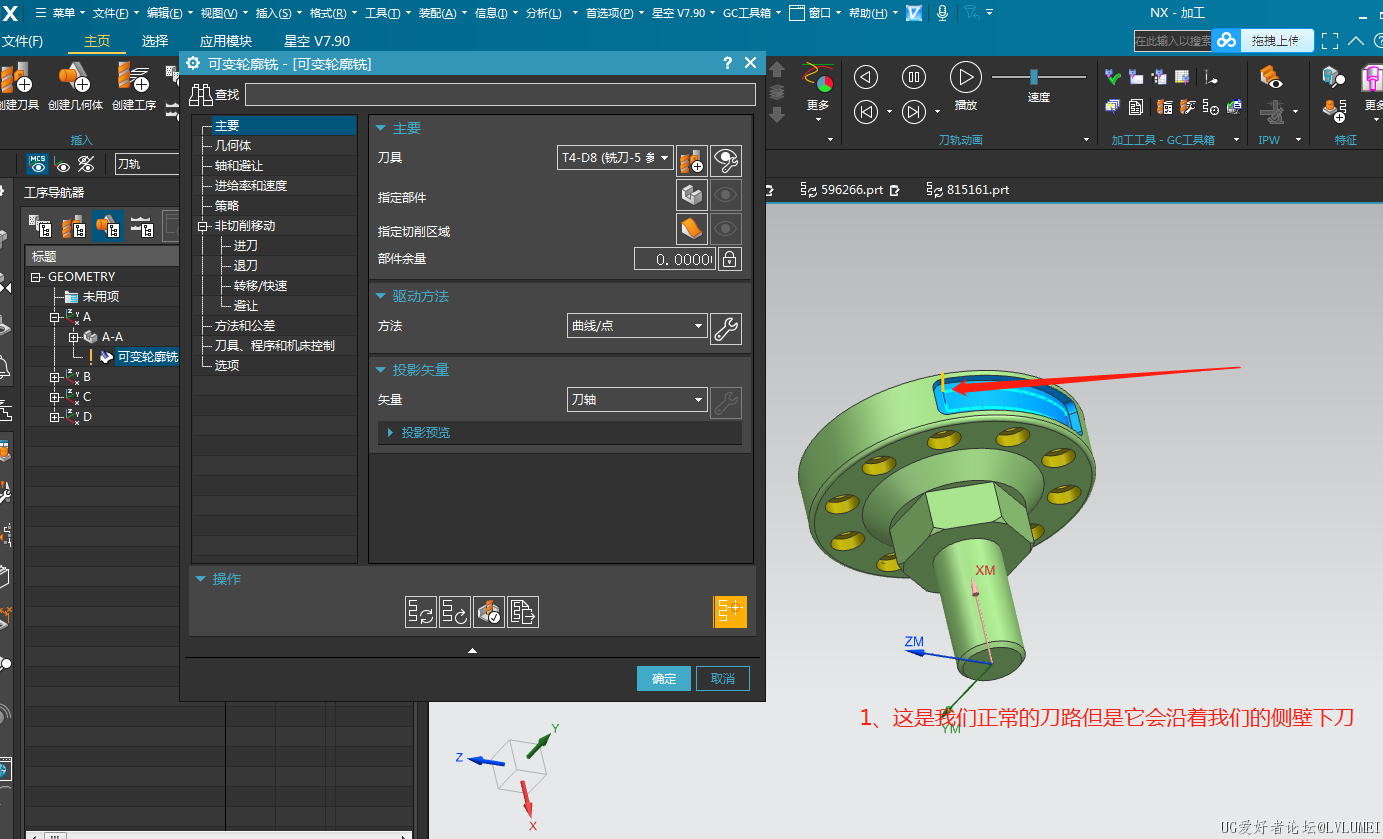Click the Specify Part (指定部件) icon
The width and height of the screenshot is (1383, 839).
(x=692, y=195)
